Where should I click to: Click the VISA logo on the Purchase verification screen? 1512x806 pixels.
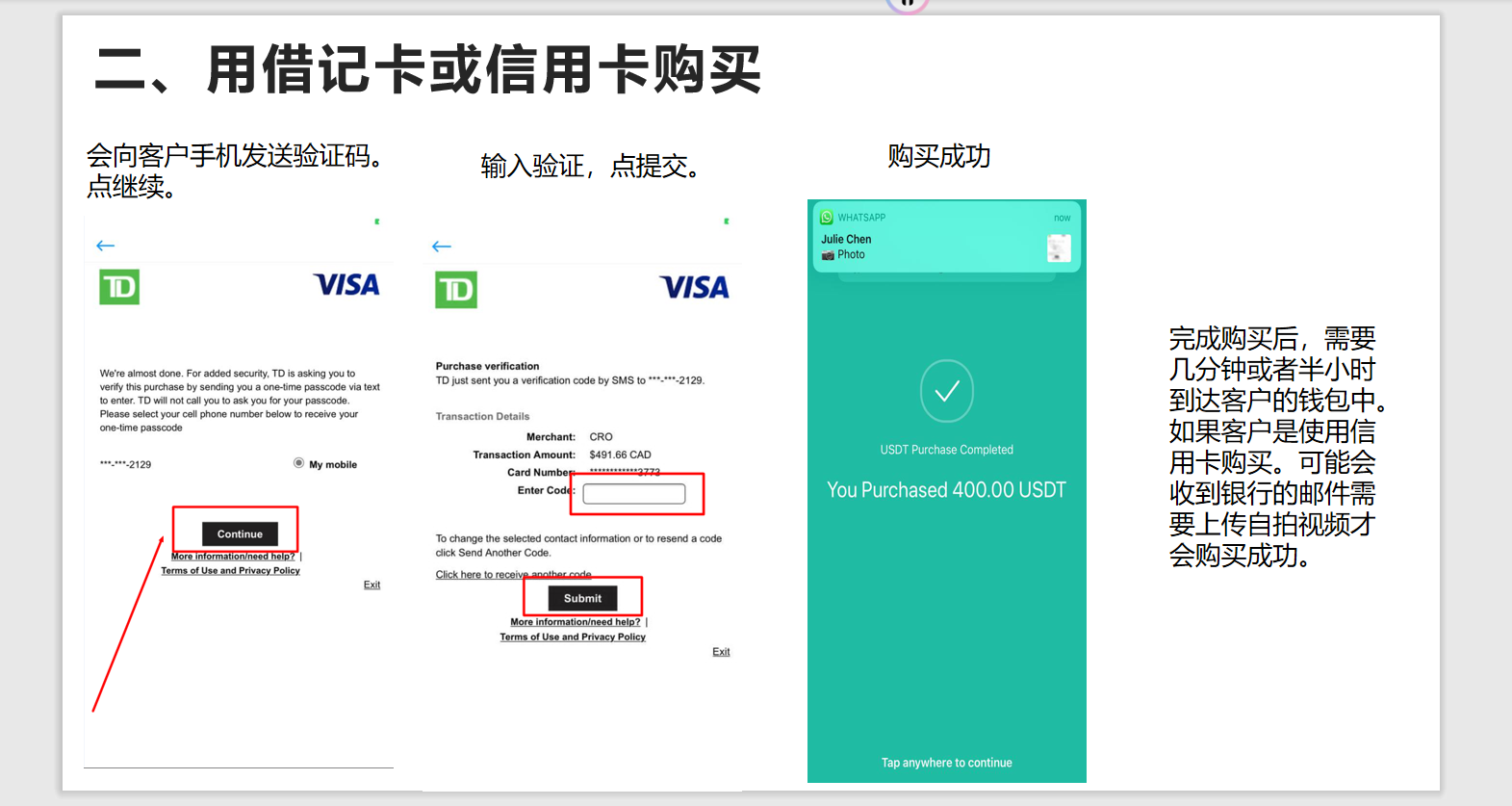pos(694,287)
